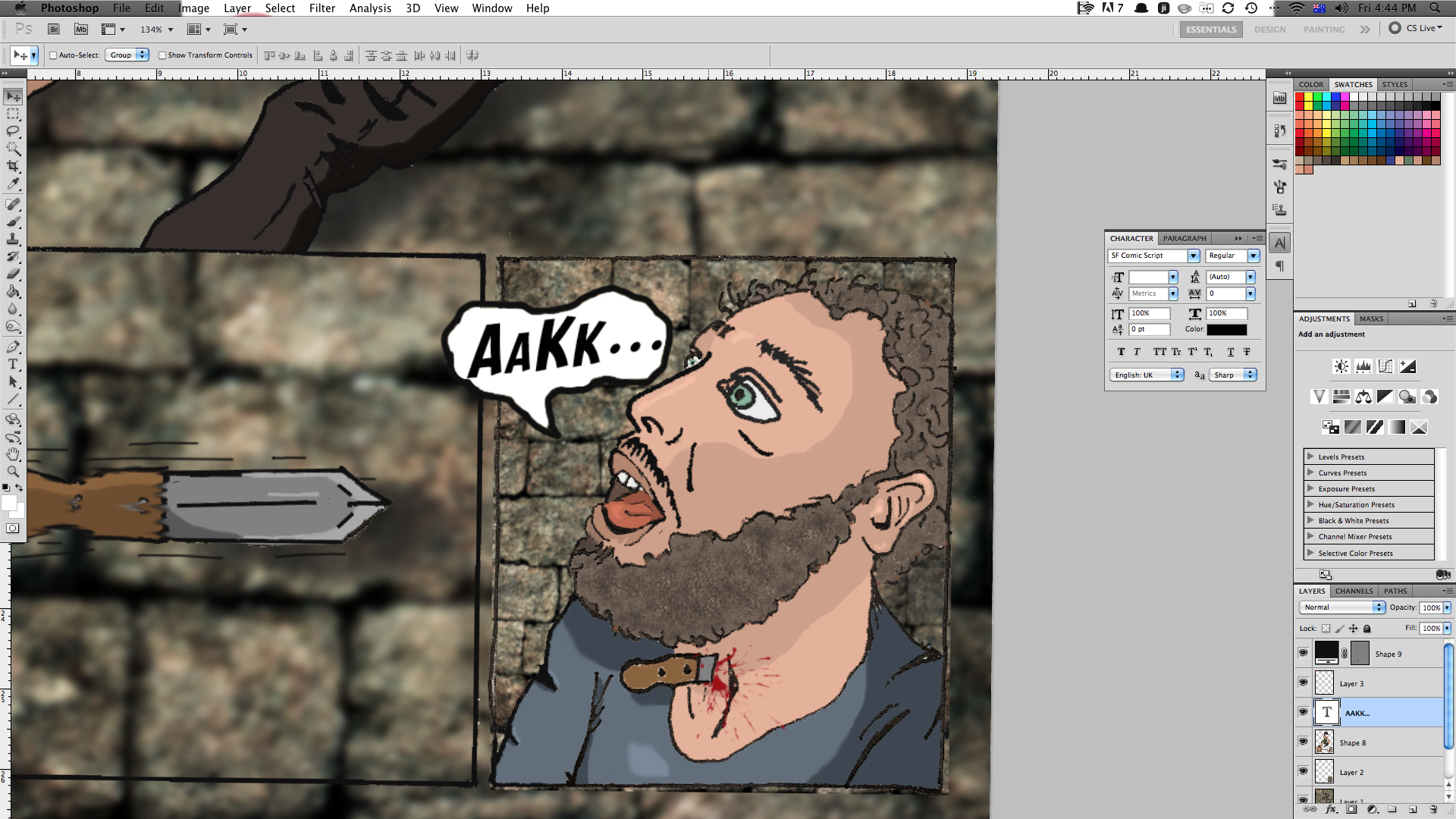Image resolution: width=1456 pixels, height=819 pixels.
Task: Open Mini Bridge from application bar
Action: 81,30
